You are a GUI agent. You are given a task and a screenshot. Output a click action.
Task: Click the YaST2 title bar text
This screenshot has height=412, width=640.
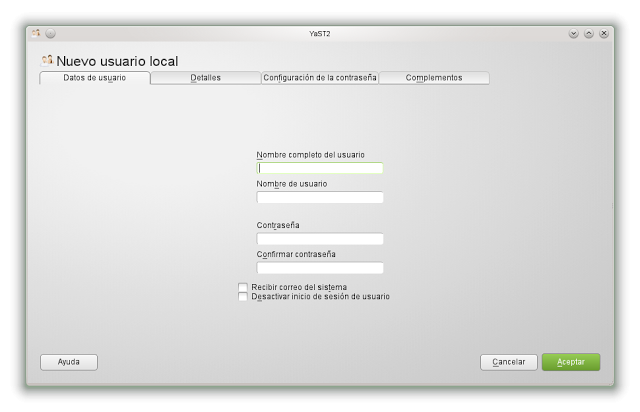pos(320,33)
